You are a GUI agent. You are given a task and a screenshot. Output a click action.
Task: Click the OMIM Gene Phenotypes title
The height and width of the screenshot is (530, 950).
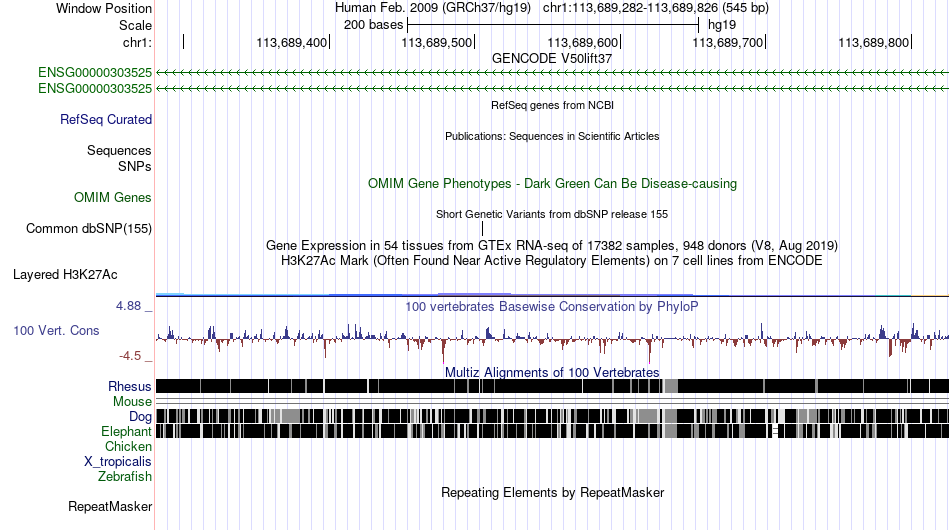pos(552,184)
